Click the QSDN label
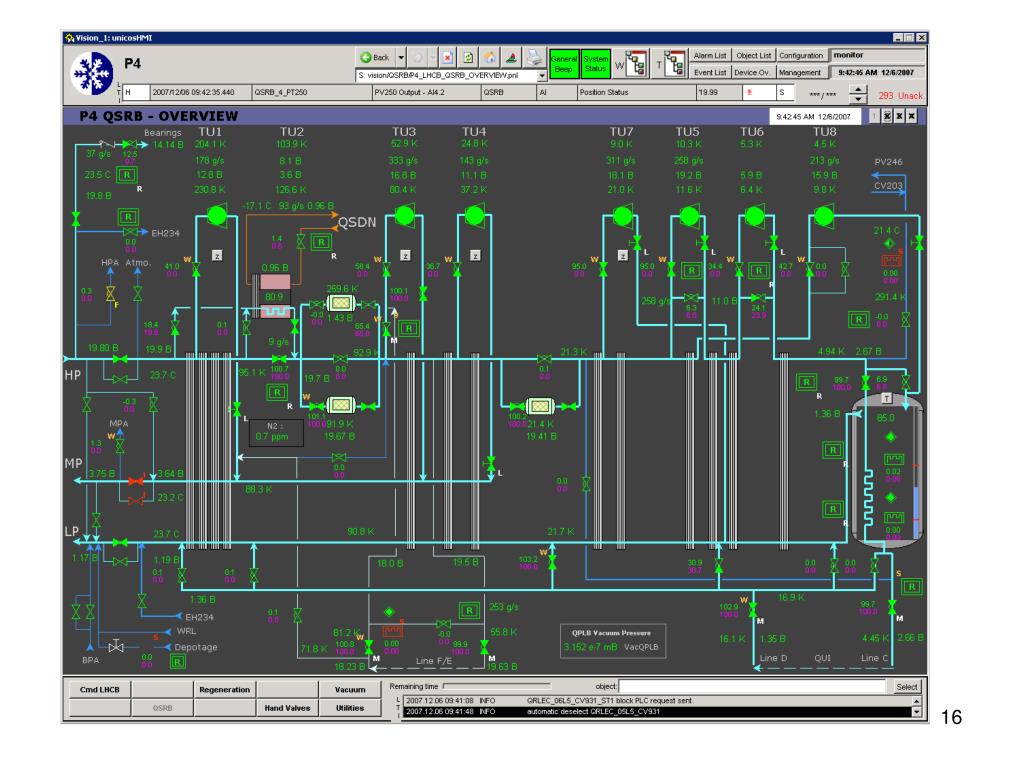The height and width of the screenshot is (768, 1024). click(x=357, y=222)
